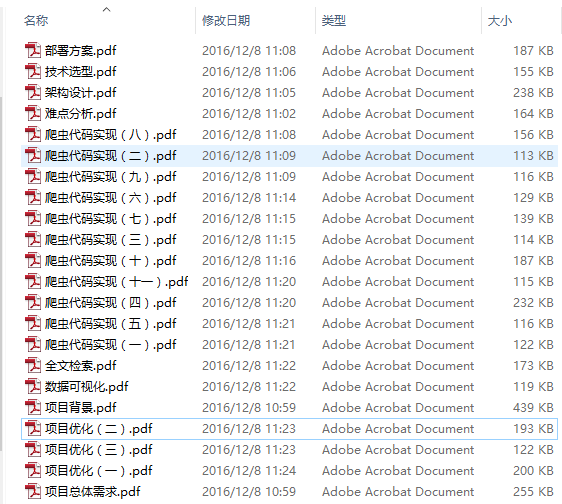Sort by the 大小 column header
The width and height of the screenshot is (562, 504).
(500, 20)
